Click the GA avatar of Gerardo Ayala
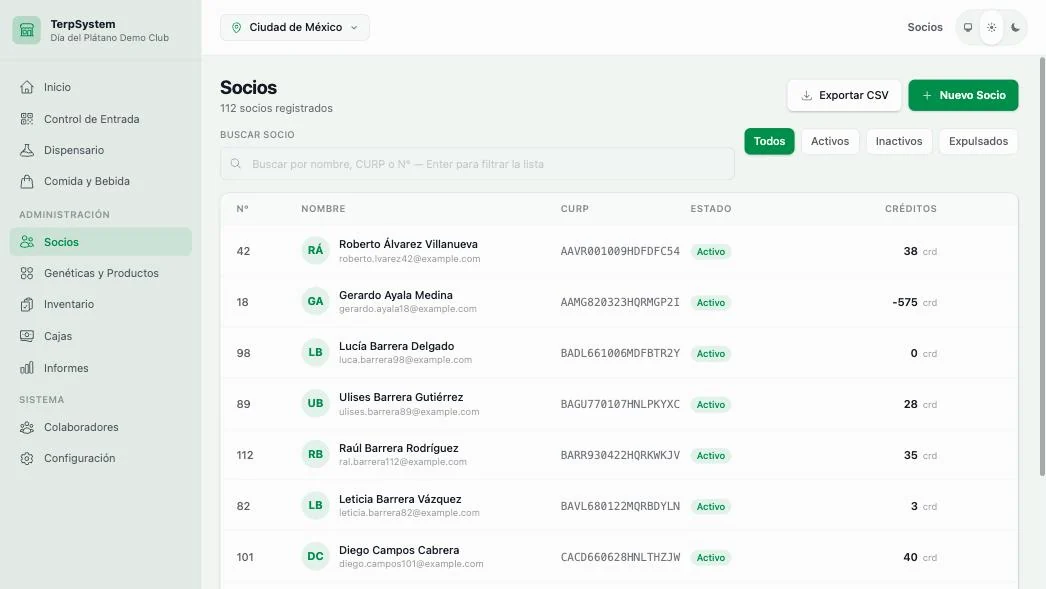The image size is (1046, 589). tap(316, 302)
